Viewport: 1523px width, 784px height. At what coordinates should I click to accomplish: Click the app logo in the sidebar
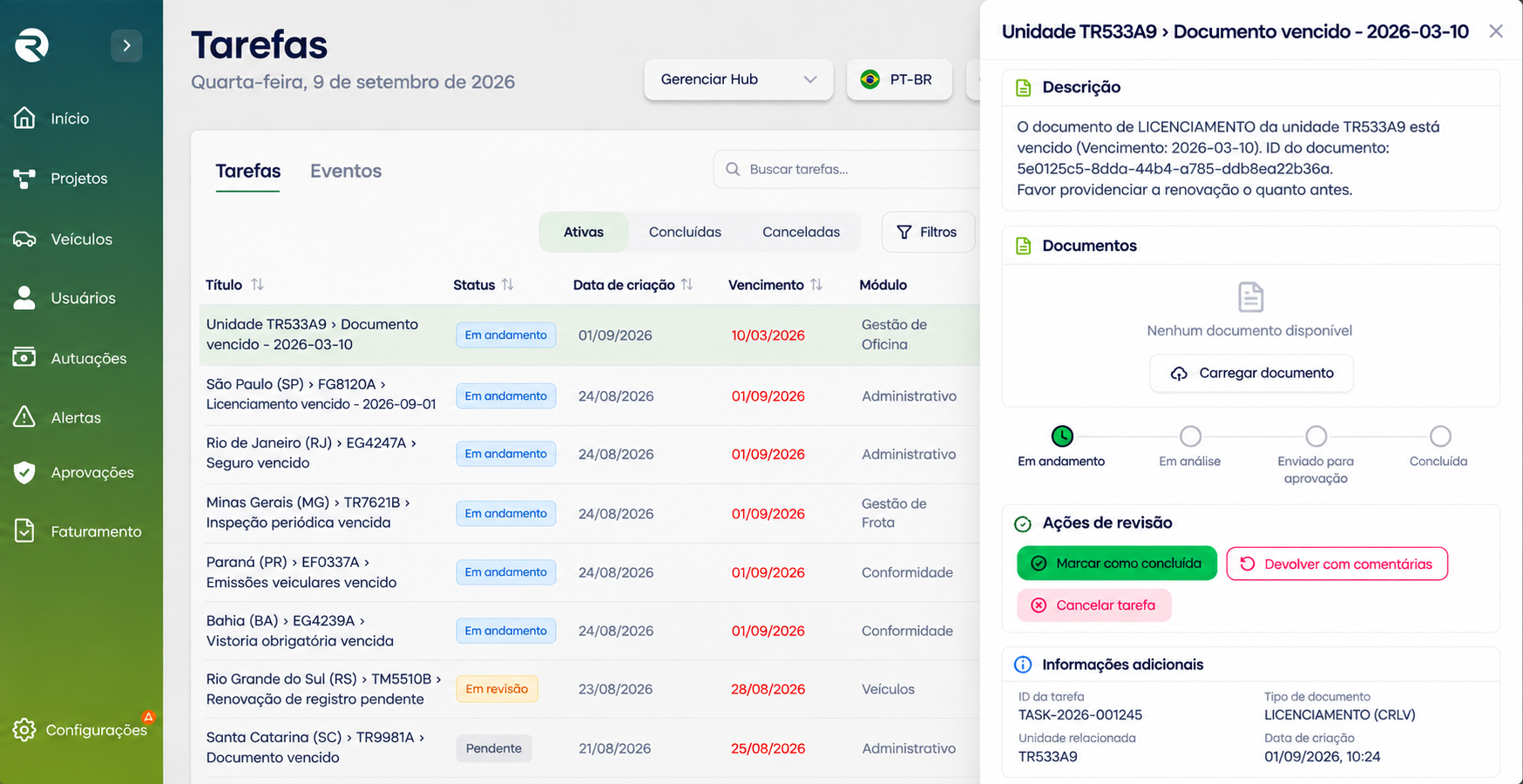(31, 45)
